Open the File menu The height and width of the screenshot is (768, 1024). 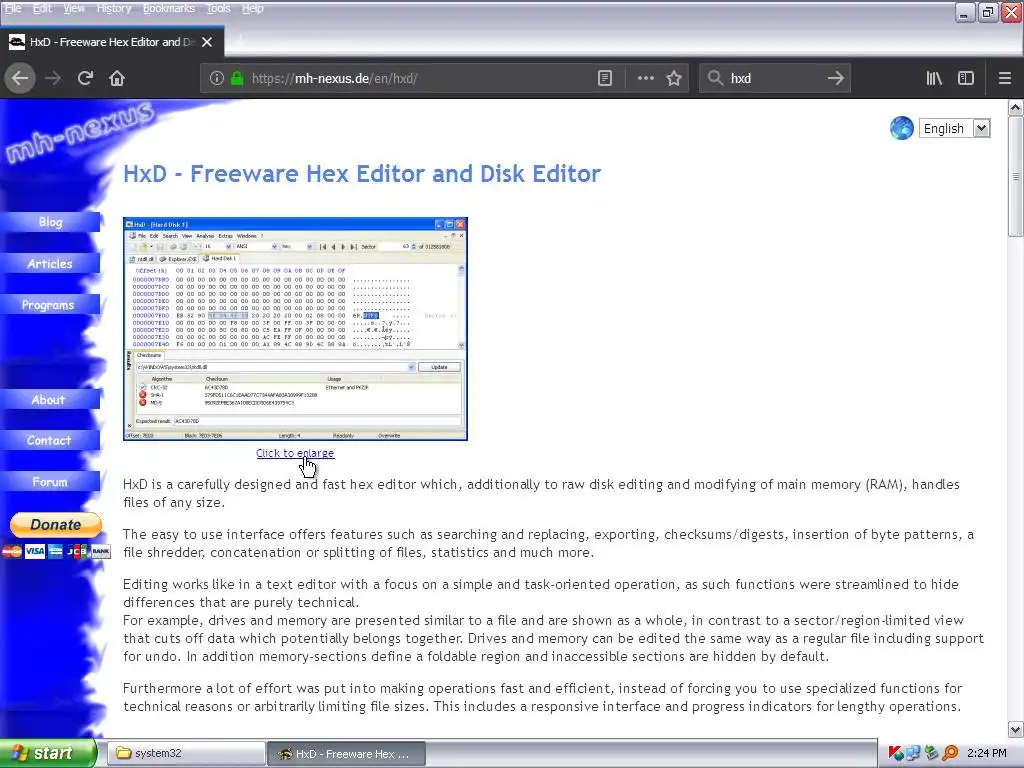point(12,8)
